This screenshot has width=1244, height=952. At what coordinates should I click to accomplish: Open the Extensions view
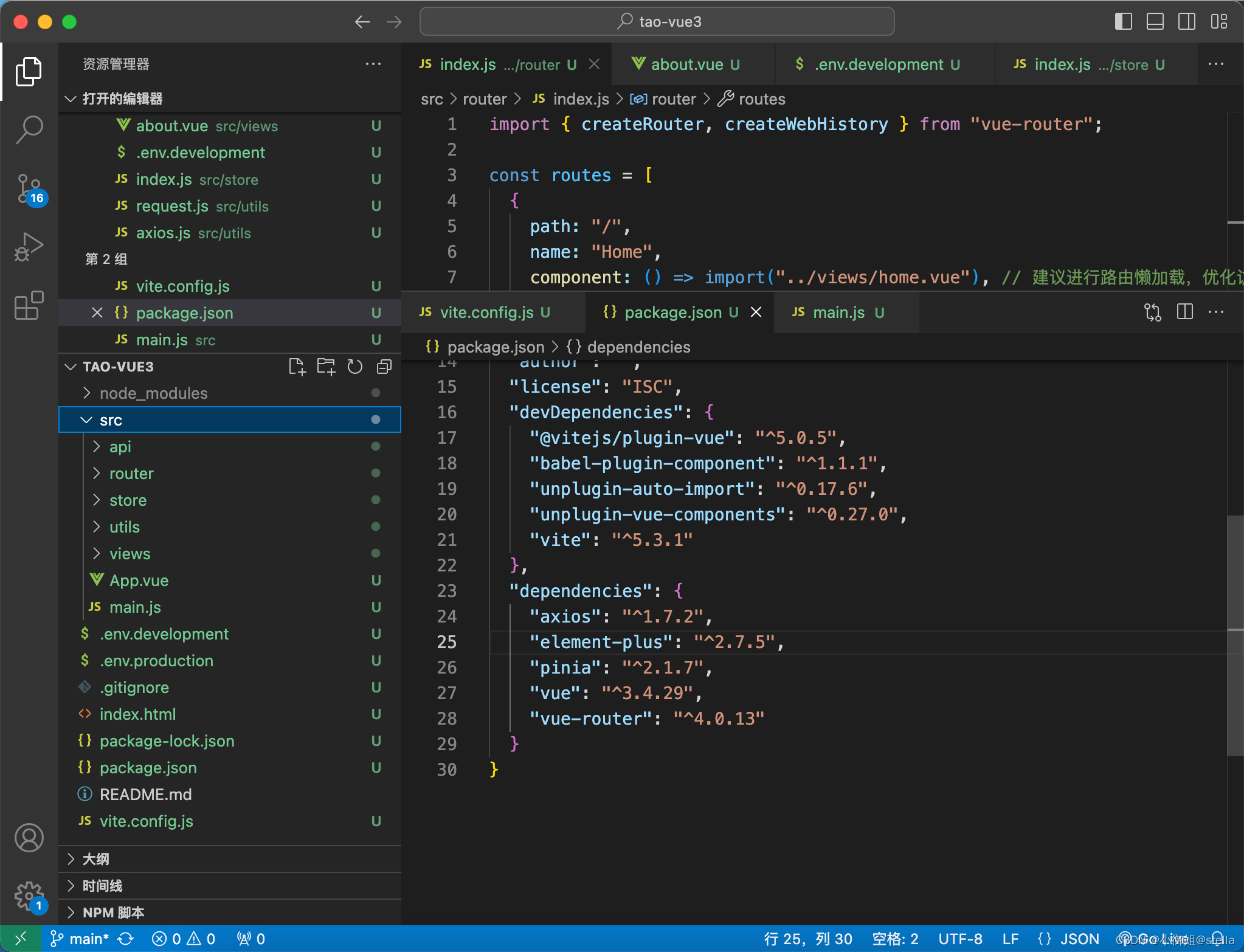29,305
